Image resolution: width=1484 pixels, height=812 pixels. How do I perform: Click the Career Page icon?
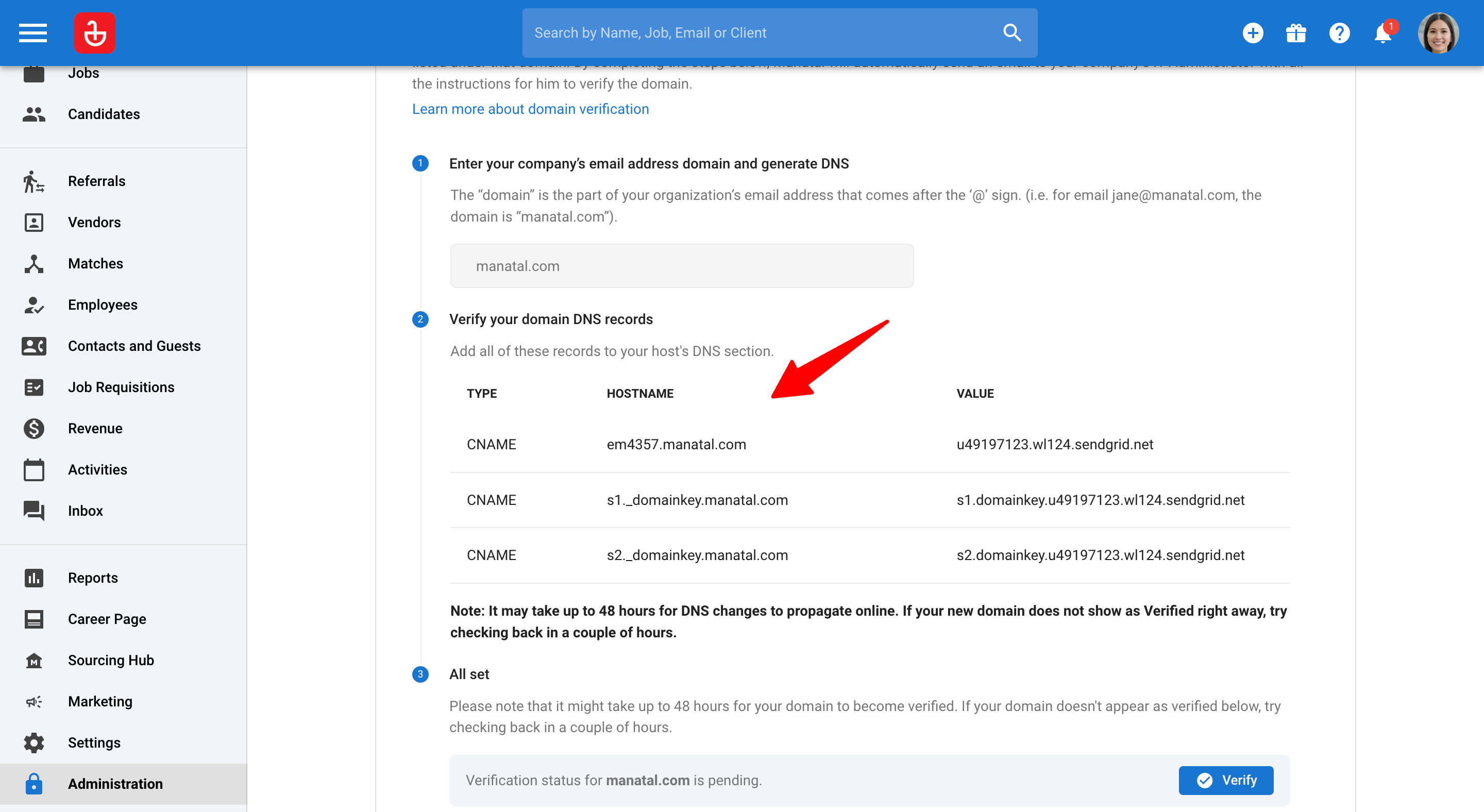coord(34,618)
